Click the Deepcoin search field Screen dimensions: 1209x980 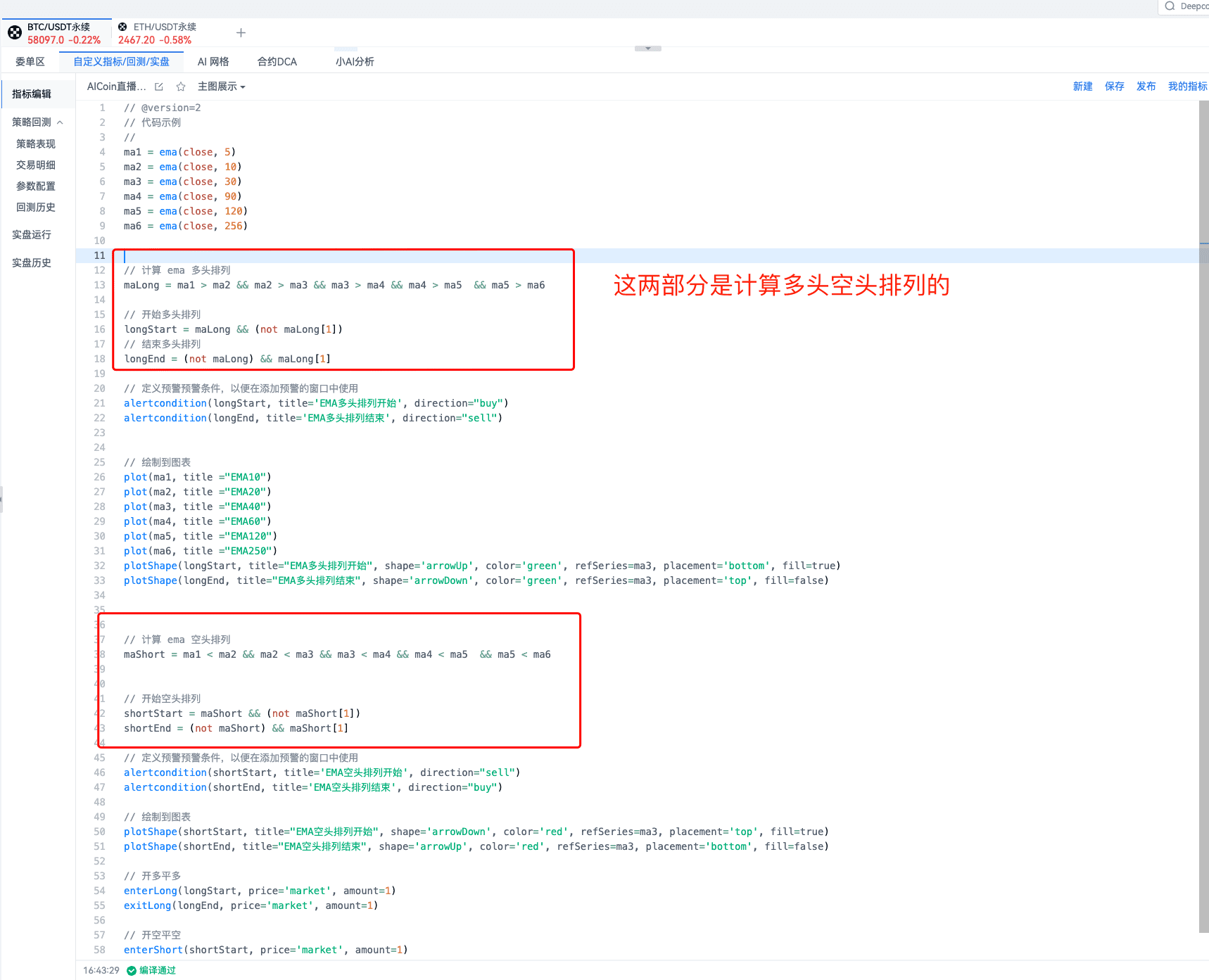1184,6
